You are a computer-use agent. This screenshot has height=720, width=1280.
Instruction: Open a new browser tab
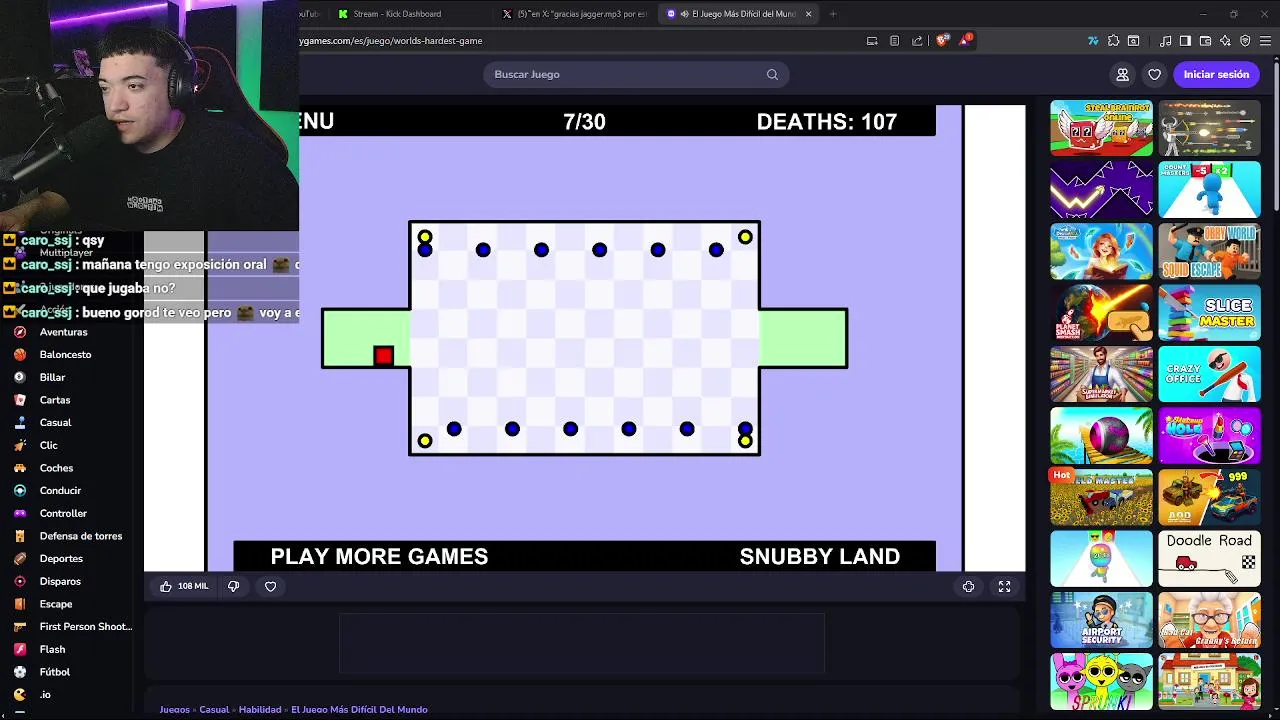(833, 14)
